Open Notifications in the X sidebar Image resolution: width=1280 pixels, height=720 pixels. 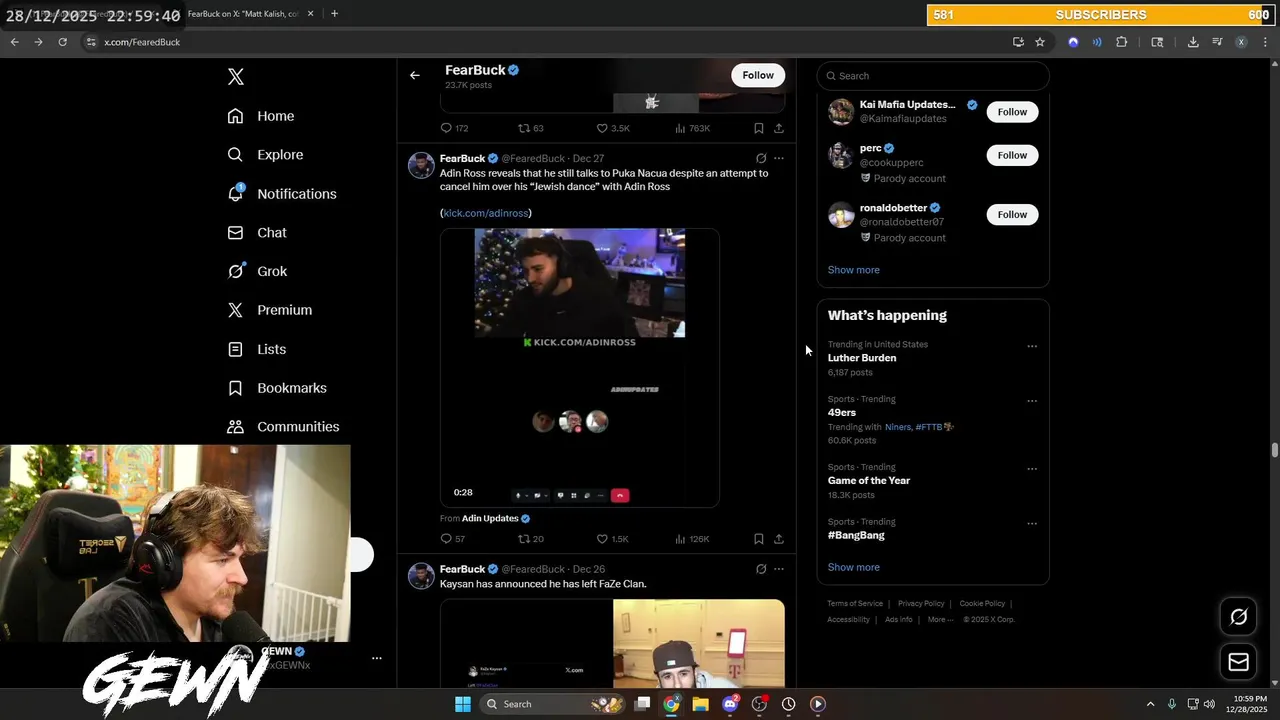click(282, 194)
